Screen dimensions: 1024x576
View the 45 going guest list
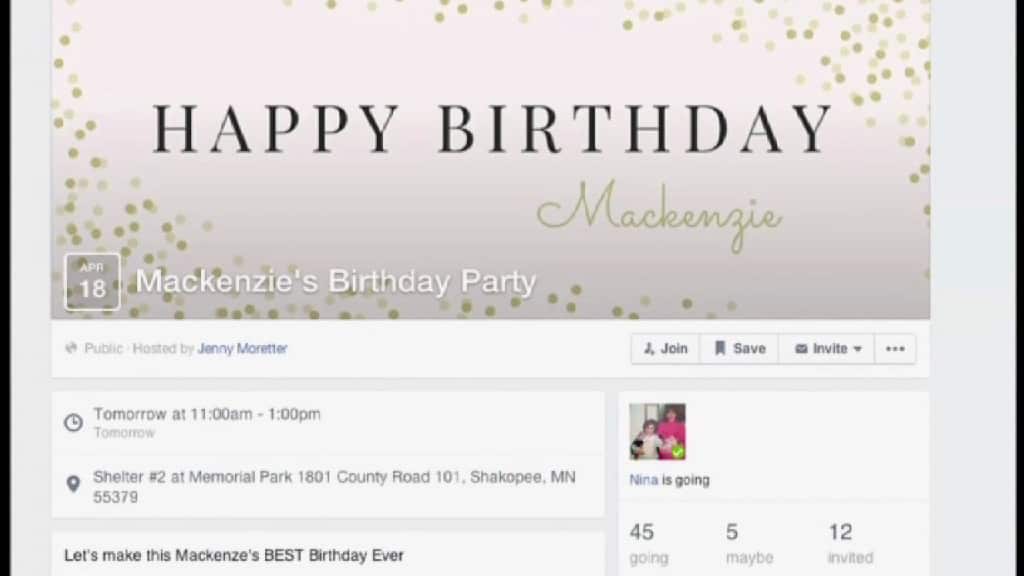(x=648, y=543)
